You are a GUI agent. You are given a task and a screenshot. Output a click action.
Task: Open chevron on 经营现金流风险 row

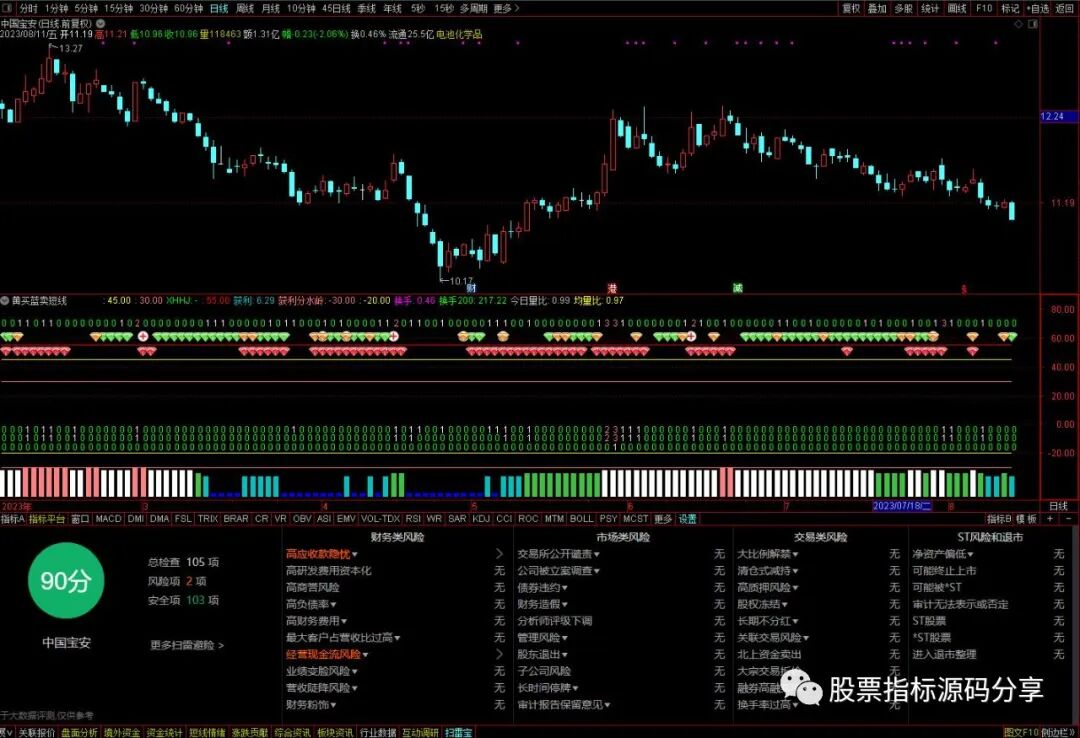pyautogui.click(x=499, y=655)
